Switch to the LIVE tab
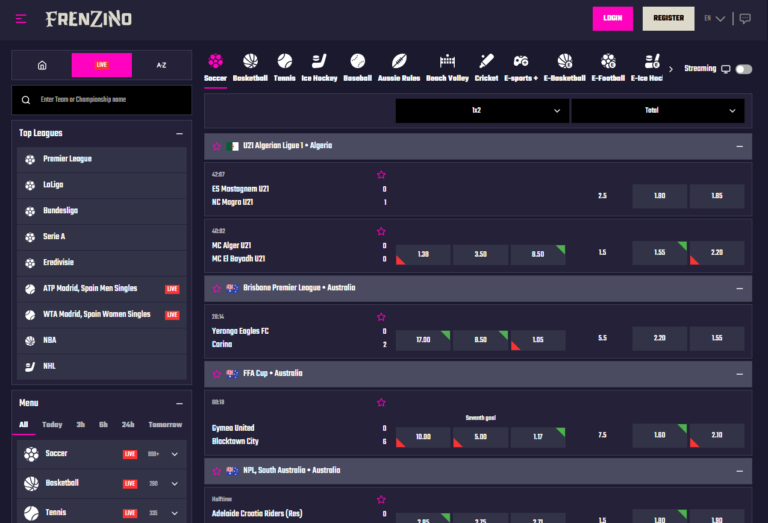 (101, 65)
